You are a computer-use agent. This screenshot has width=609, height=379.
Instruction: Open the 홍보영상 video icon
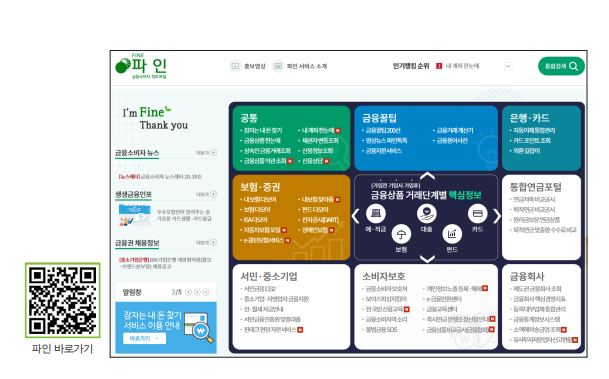tap(235, 66)
